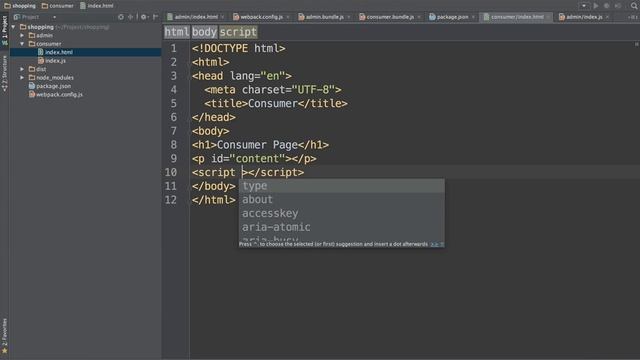
Task: Show hidden tabs list at tab bar end
Action: [632, 17]
